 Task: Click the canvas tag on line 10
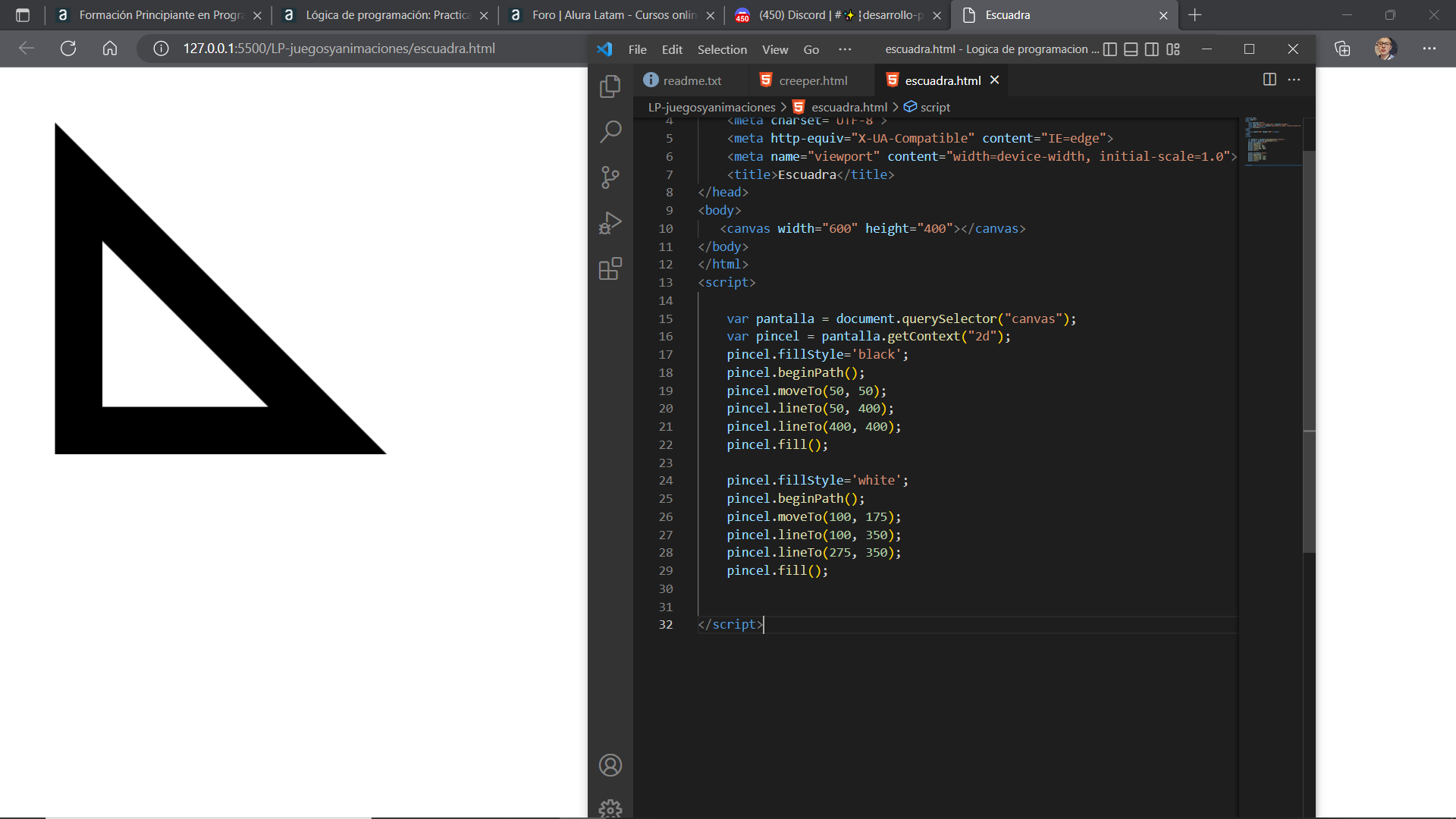coord(872,228)
